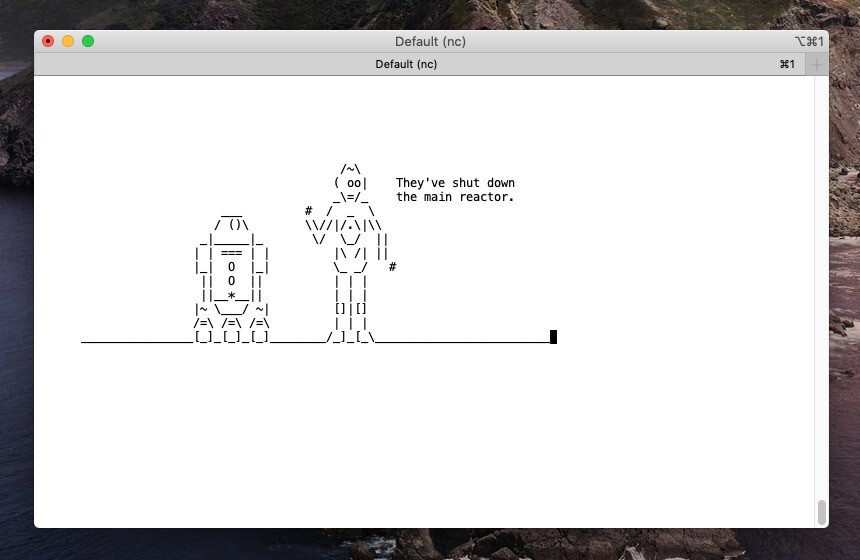This screenshot has height=560, width=860.
Task: Click the window title "Default (nc)"
Action: click(x=430, y=42)
